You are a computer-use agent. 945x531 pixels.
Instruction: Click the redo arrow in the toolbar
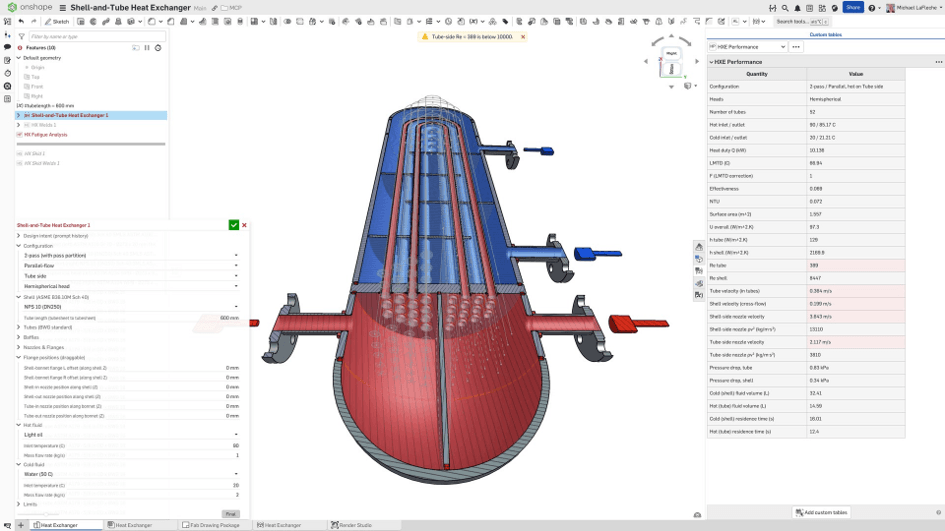coord(34,22)
